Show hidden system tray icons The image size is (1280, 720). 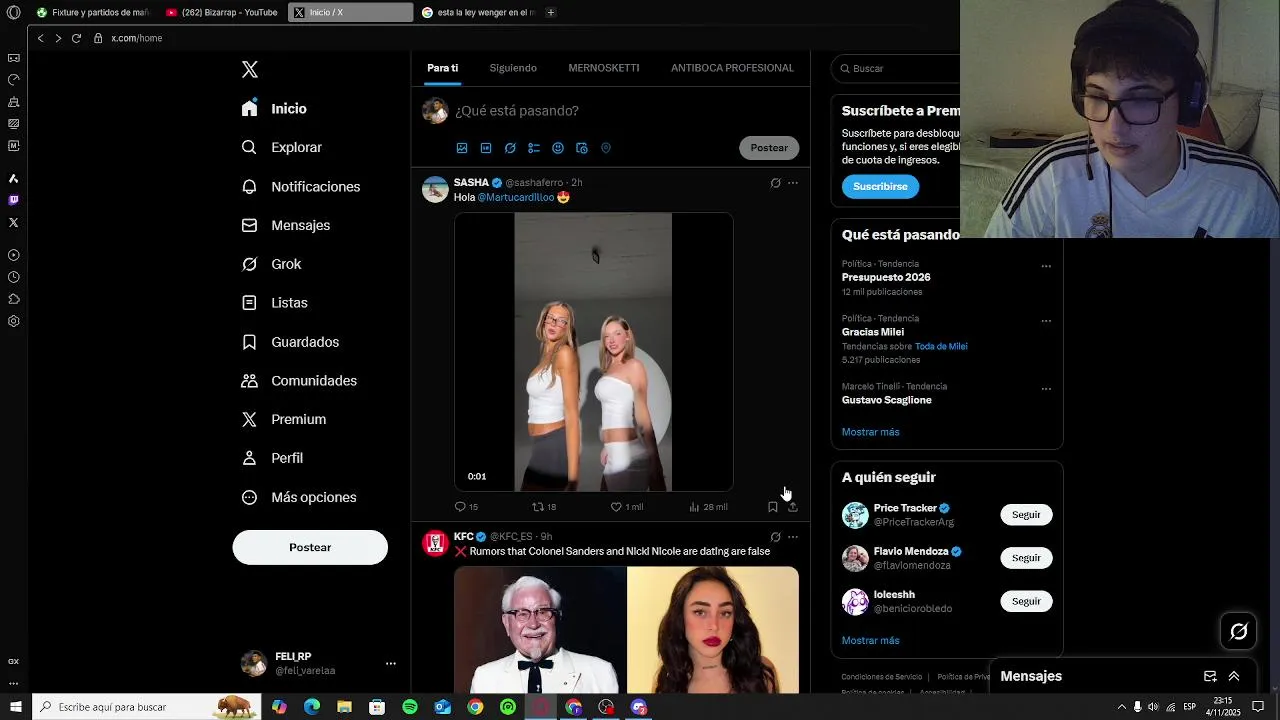(1121, 707)
